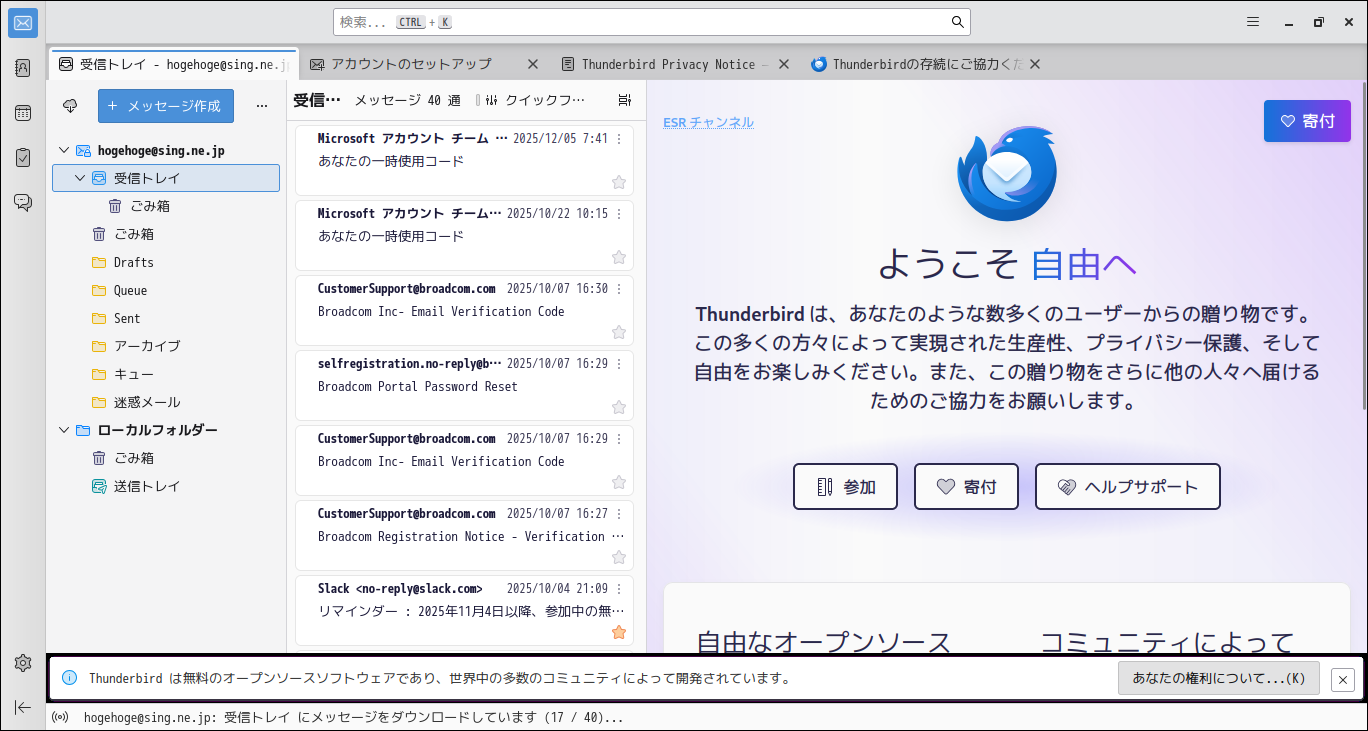
Task: Select the 受信トレイ folder under hogehoge@sing.ne.jp
Action: click(x=166, y=178)
